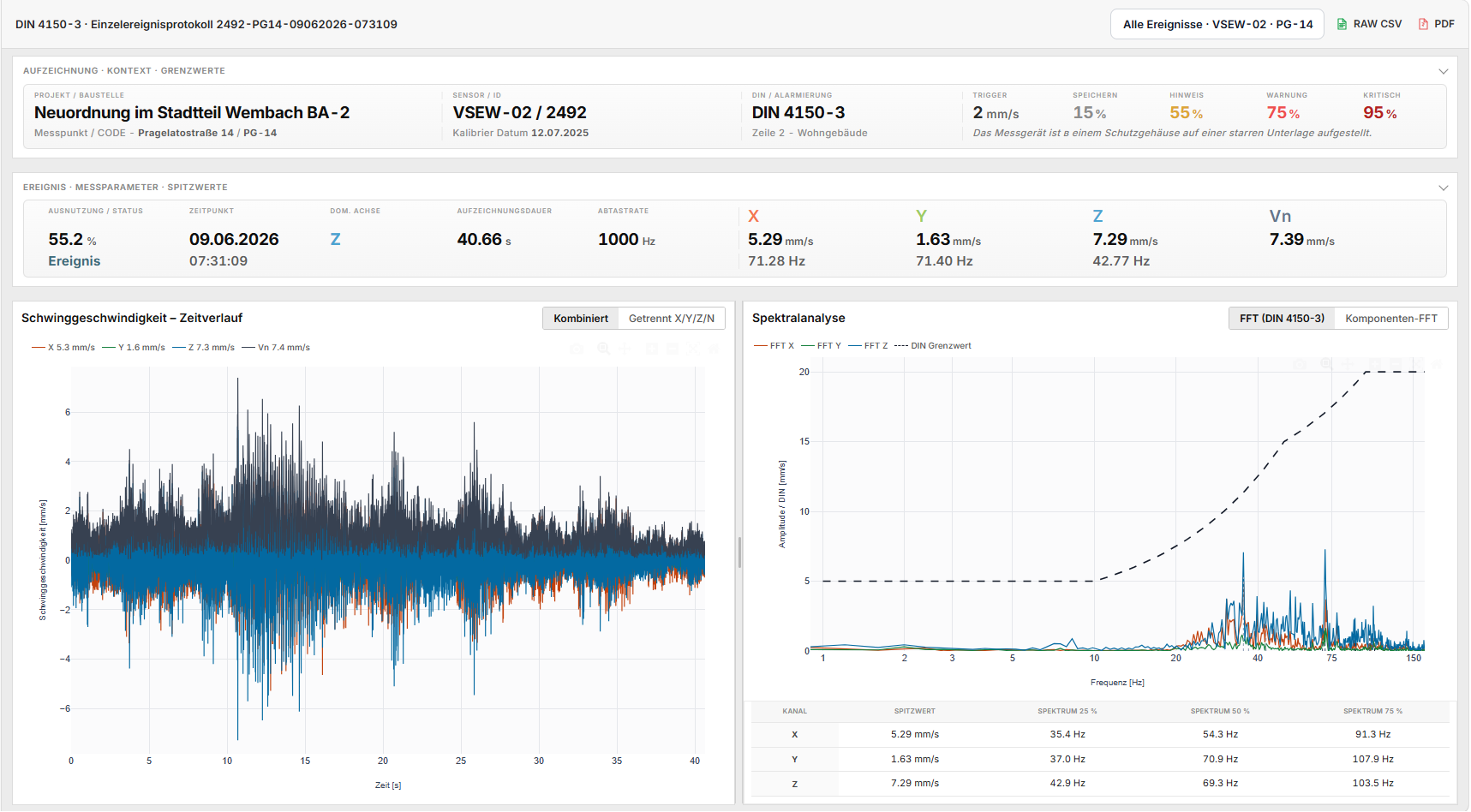1471x812 pixels.
Task: Hide the FFT Z legend series
Action: point(869,346)
